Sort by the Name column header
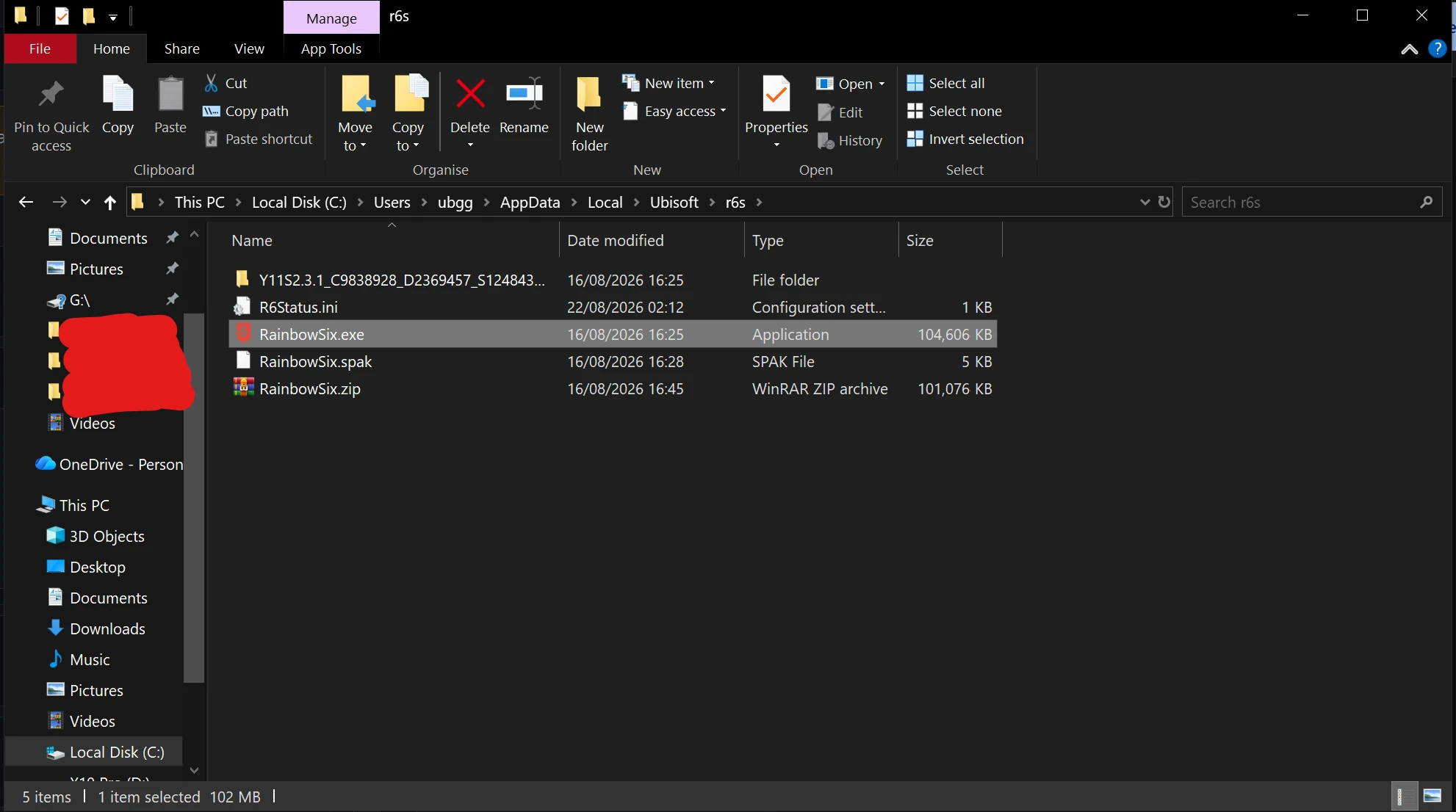This screenshot has height=812, width=1456. click(x=393, y=240)
